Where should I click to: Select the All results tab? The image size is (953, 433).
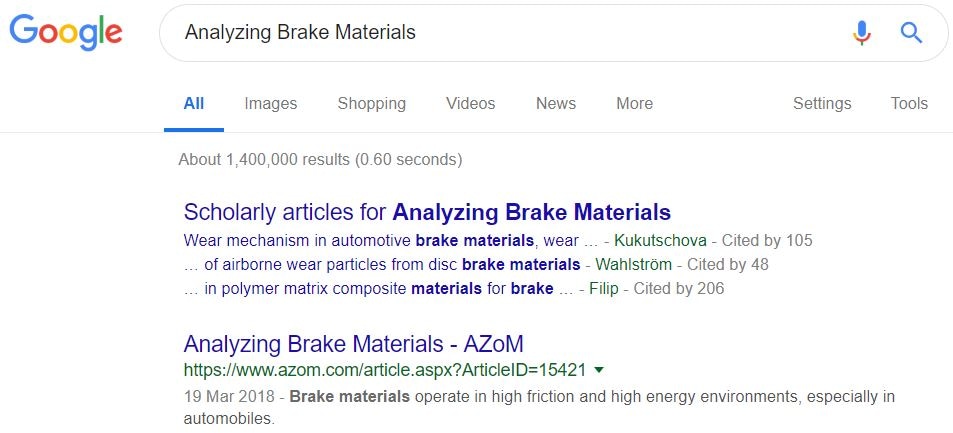(x=194, y=103)
